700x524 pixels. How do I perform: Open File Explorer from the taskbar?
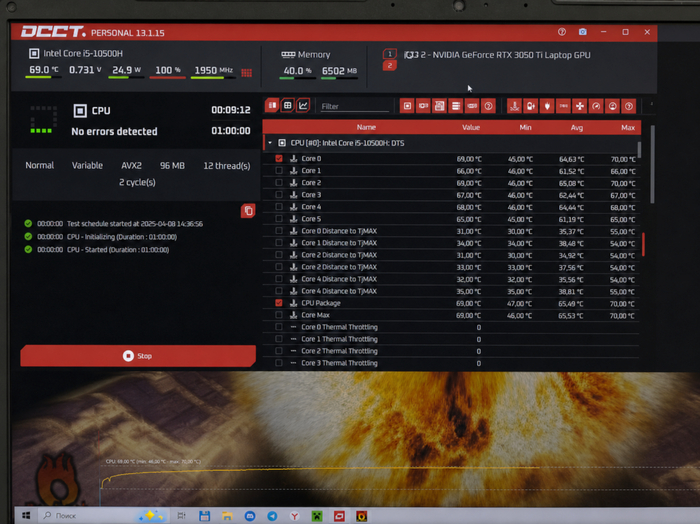click(x=227, y=516)
